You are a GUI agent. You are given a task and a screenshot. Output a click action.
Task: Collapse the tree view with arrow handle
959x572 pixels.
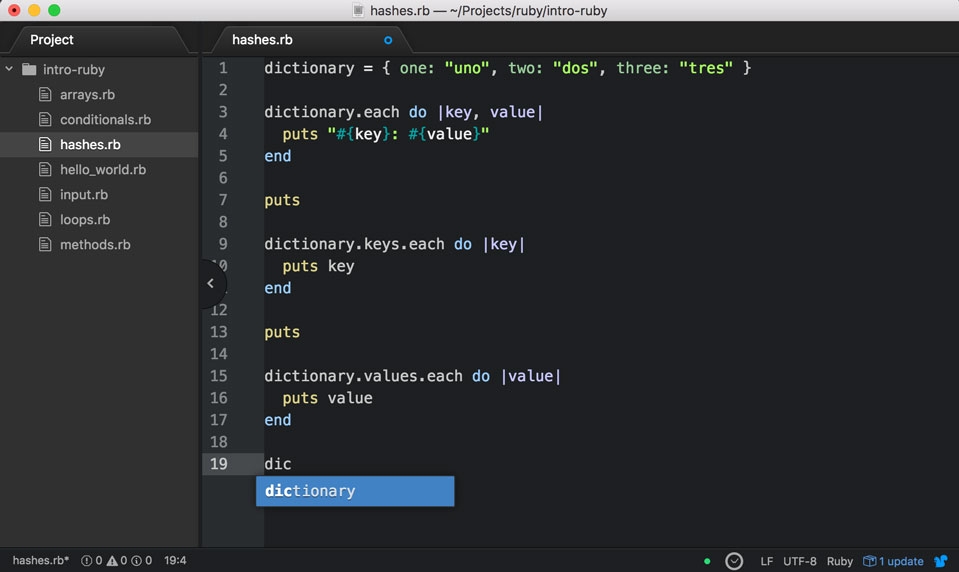[210, 283]
